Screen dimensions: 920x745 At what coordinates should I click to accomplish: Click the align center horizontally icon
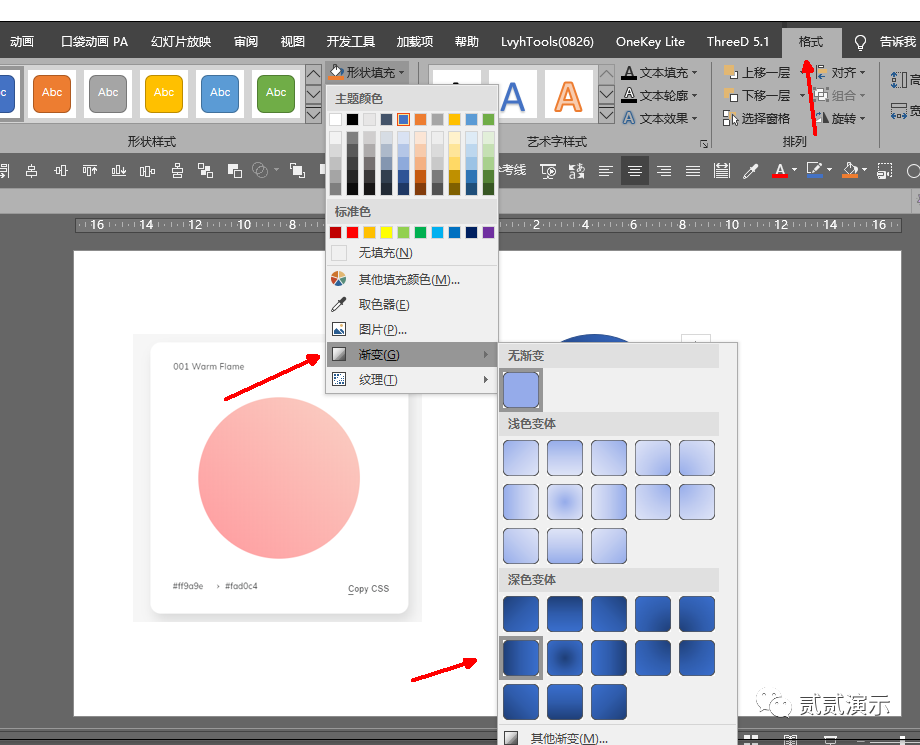coord(32,171)
